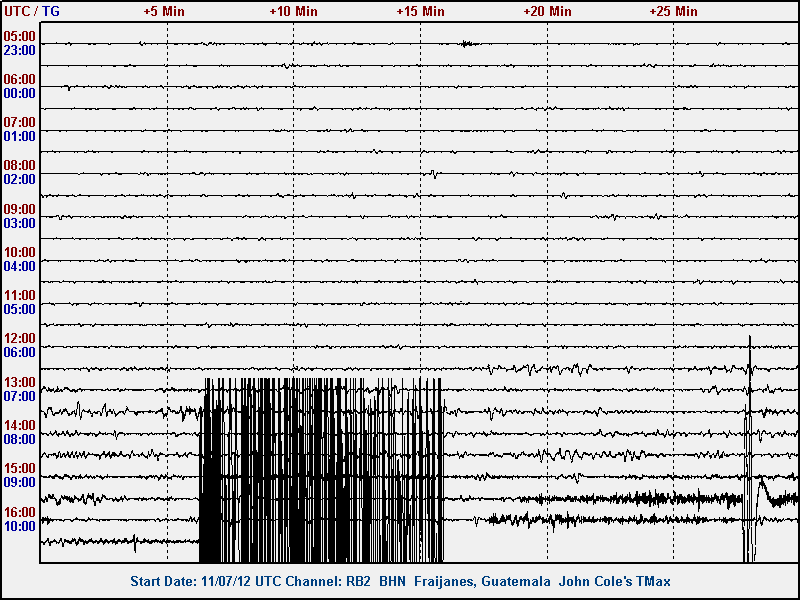Click the 00:00 local time label
Image resolution: width=800 pixels, height=600 pixels.
point(19,93)
